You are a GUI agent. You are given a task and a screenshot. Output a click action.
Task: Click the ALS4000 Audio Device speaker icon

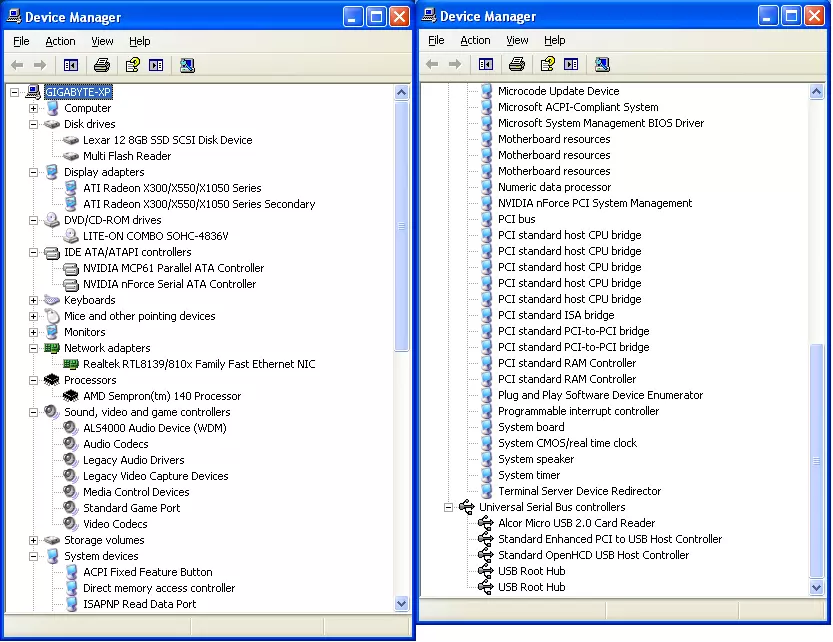coord(71,428)
